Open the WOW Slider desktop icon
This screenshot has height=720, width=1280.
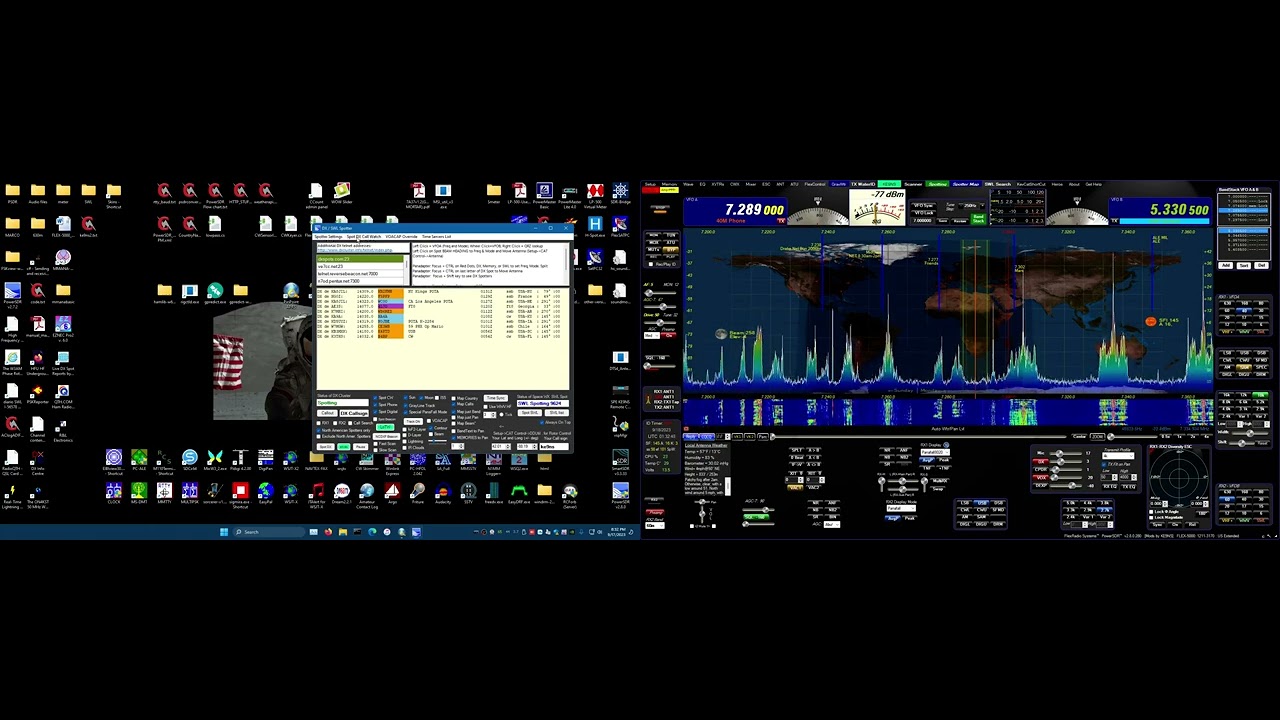tap(342, 193)
